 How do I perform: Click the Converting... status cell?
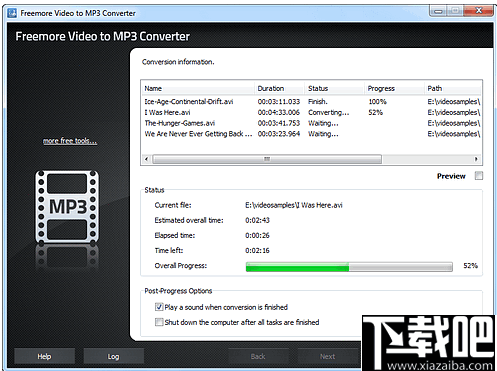click(x=329, y=112)
